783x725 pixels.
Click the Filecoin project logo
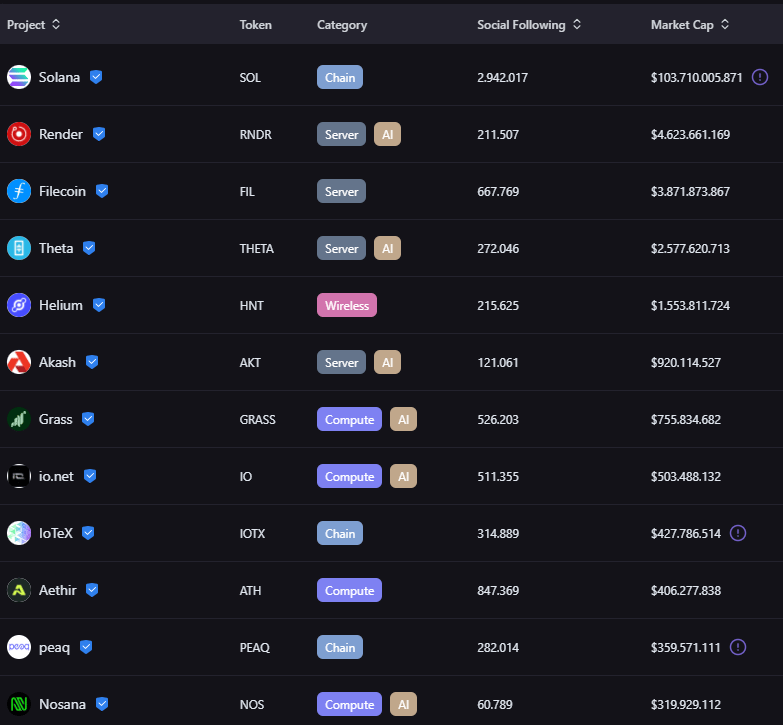(x=19, y=191)
